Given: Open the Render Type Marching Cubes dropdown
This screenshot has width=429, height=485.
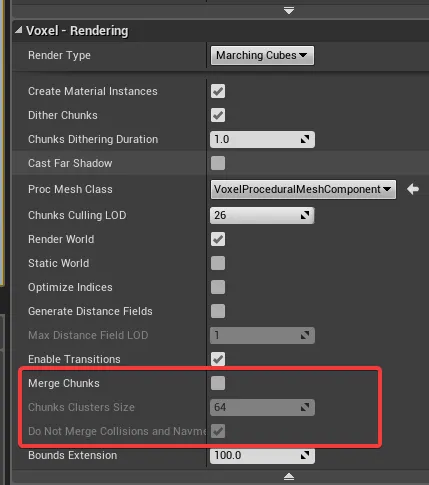Looking at the screenshot, I should [x=262, y=55].
